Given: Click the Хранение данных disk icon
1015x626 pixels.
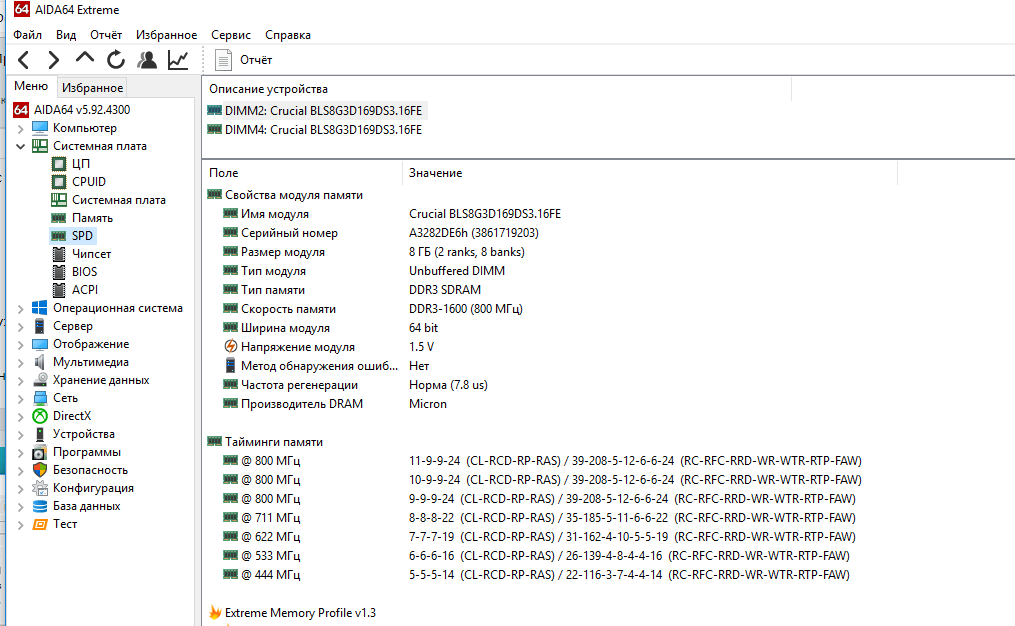Looking at the screenshot, I should click(40, 380).
